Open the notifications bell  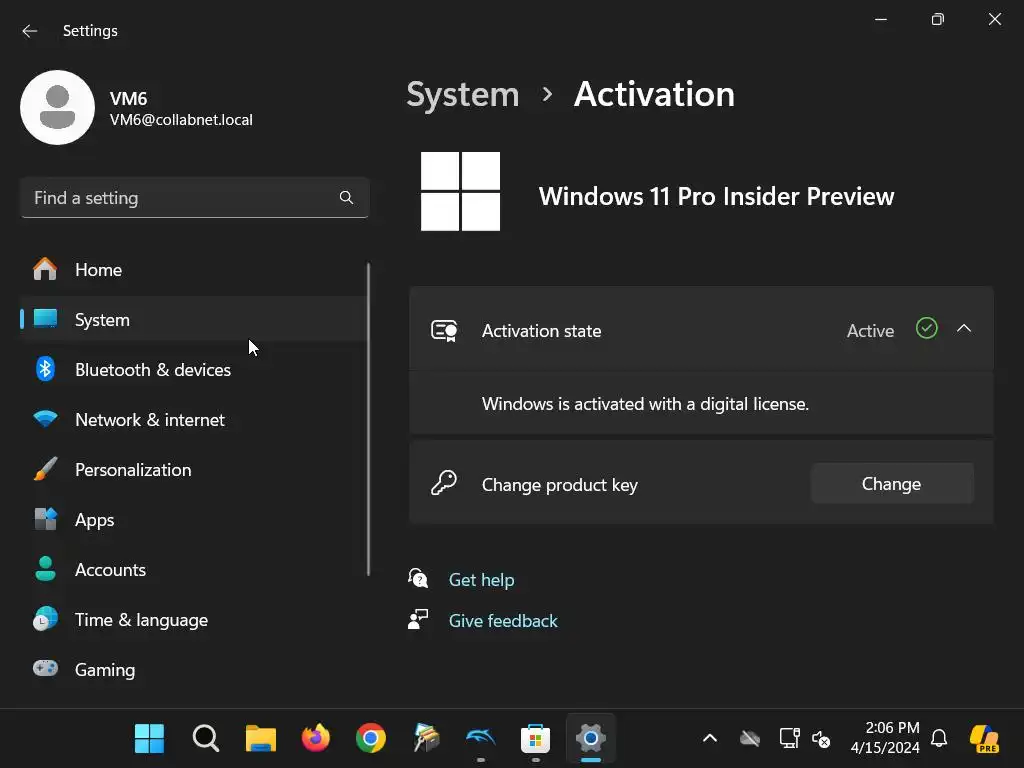point(939,739)
